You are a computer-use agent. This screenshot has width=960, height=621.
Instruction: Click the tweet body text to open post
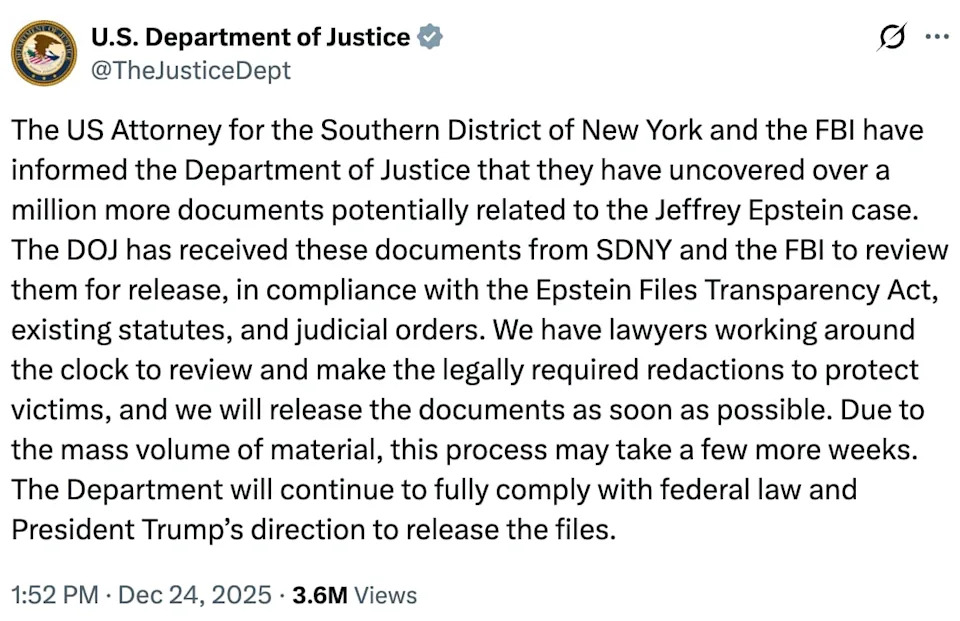click(470, 330)
